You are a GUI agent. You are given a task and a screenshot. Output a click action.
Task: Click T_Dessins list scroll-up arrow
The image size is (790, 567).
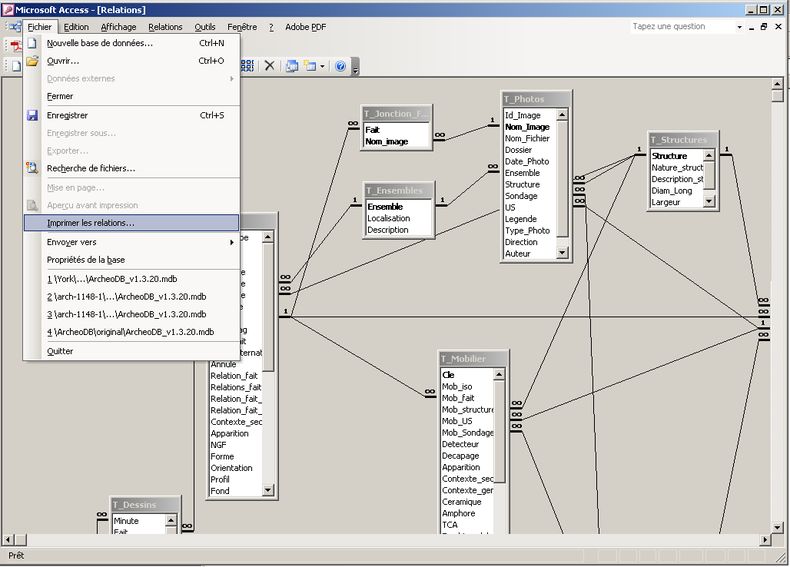(171, 520)
